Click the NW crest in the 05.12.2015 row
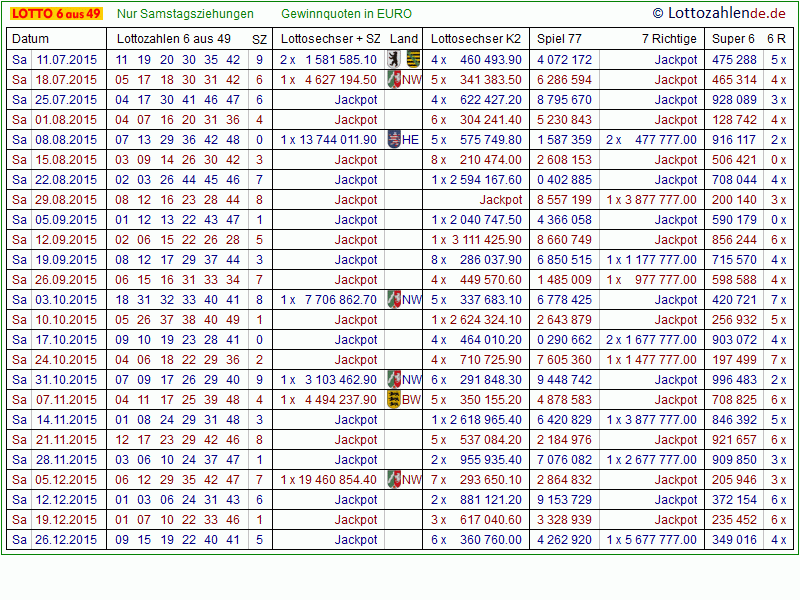800x600 pixels. [395, 480]
